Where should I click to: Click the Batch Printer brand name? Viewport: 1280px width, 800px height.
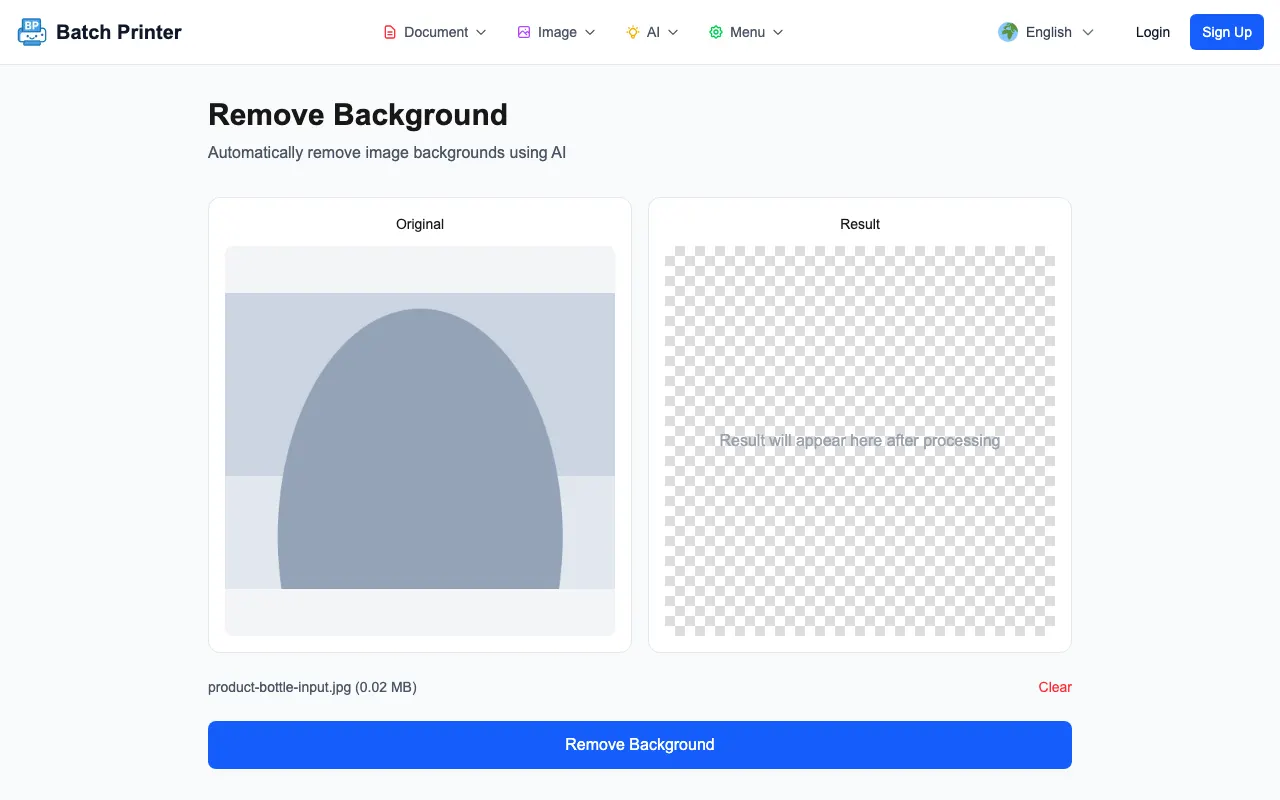pos(119,32)
